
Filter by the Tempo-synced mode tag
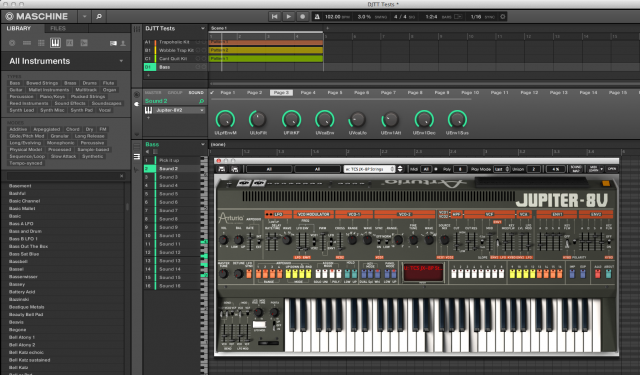[x=26, y=163]
